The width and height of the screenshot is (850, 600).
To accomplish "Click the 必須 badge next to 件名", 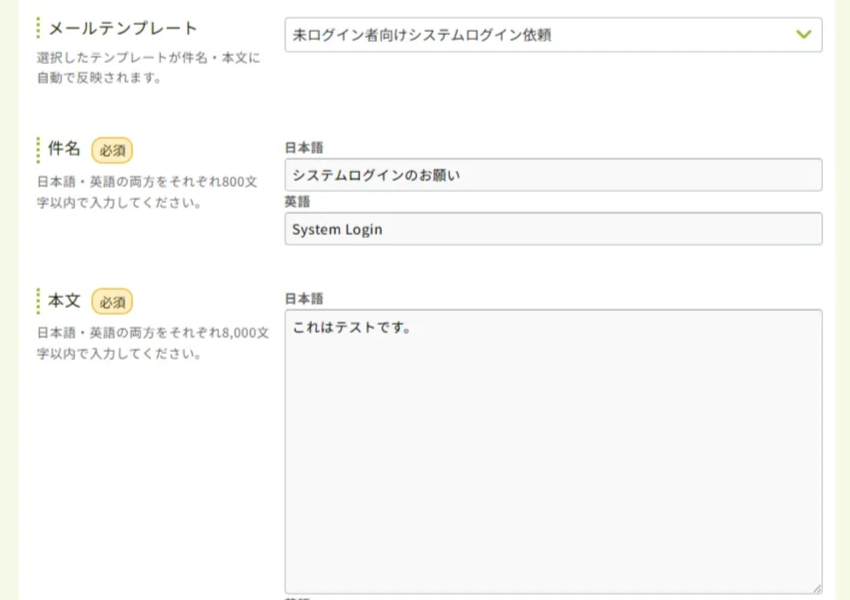I will (112, 150).
